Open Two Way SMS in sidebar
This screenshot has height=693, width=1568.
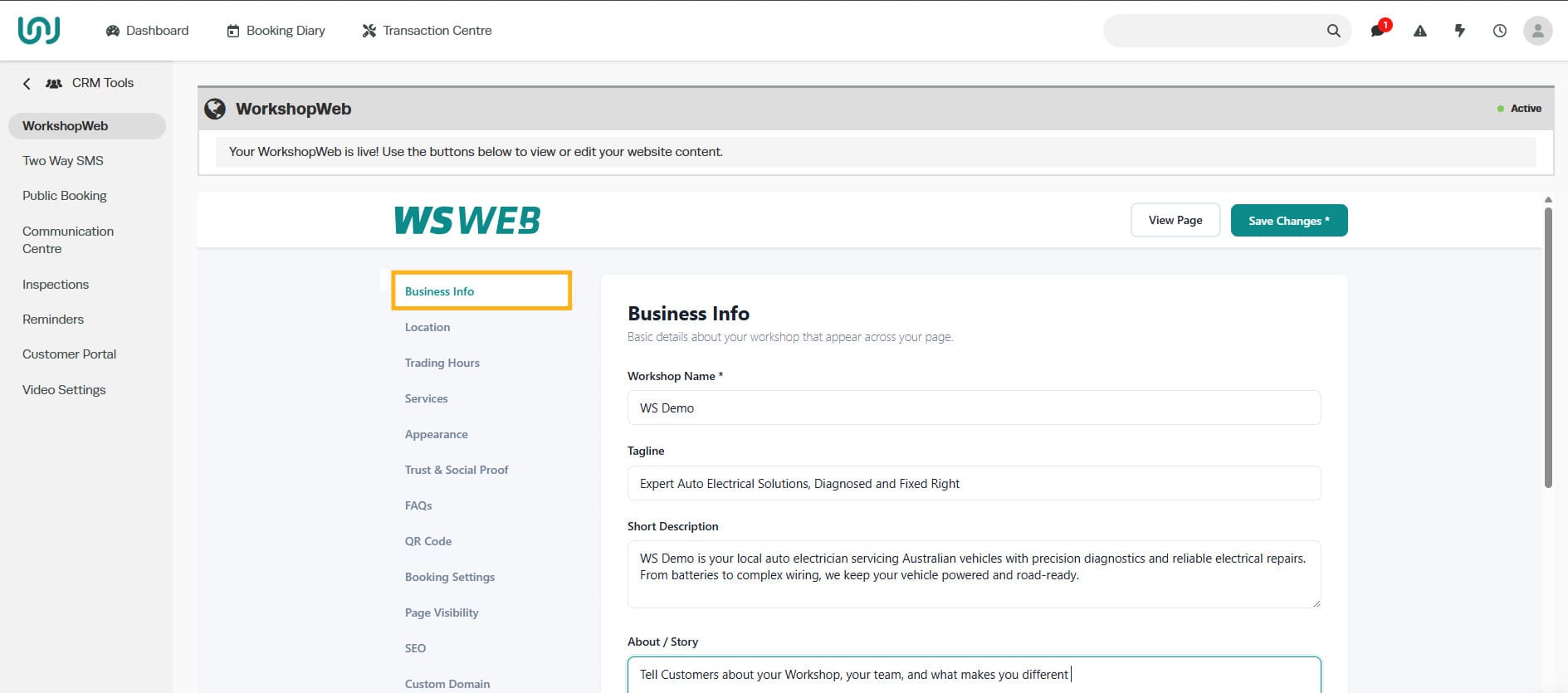(63, 161)
